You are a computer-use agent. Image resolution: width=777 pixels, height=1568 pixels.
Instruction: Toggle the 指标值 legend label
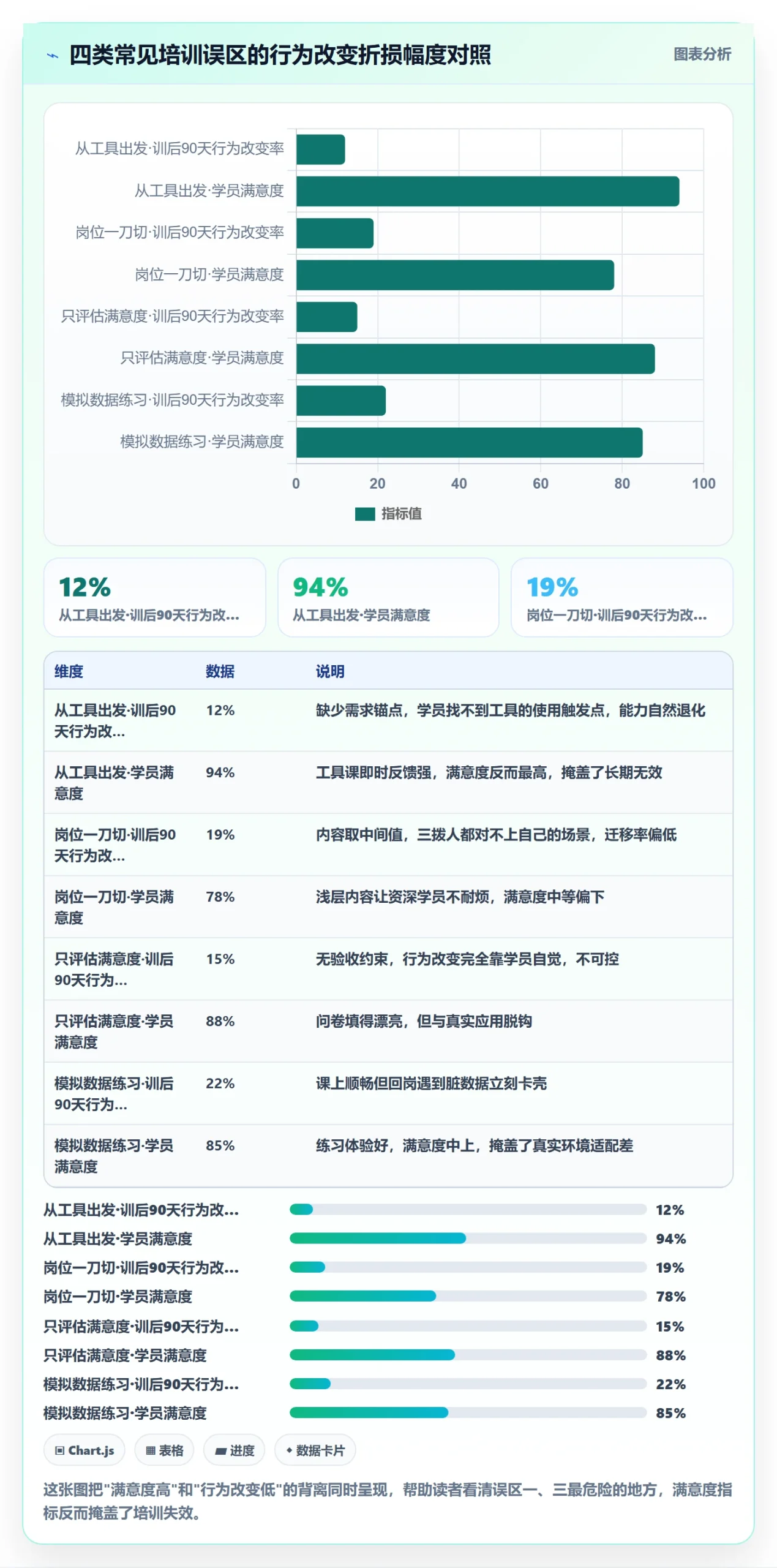401,514
